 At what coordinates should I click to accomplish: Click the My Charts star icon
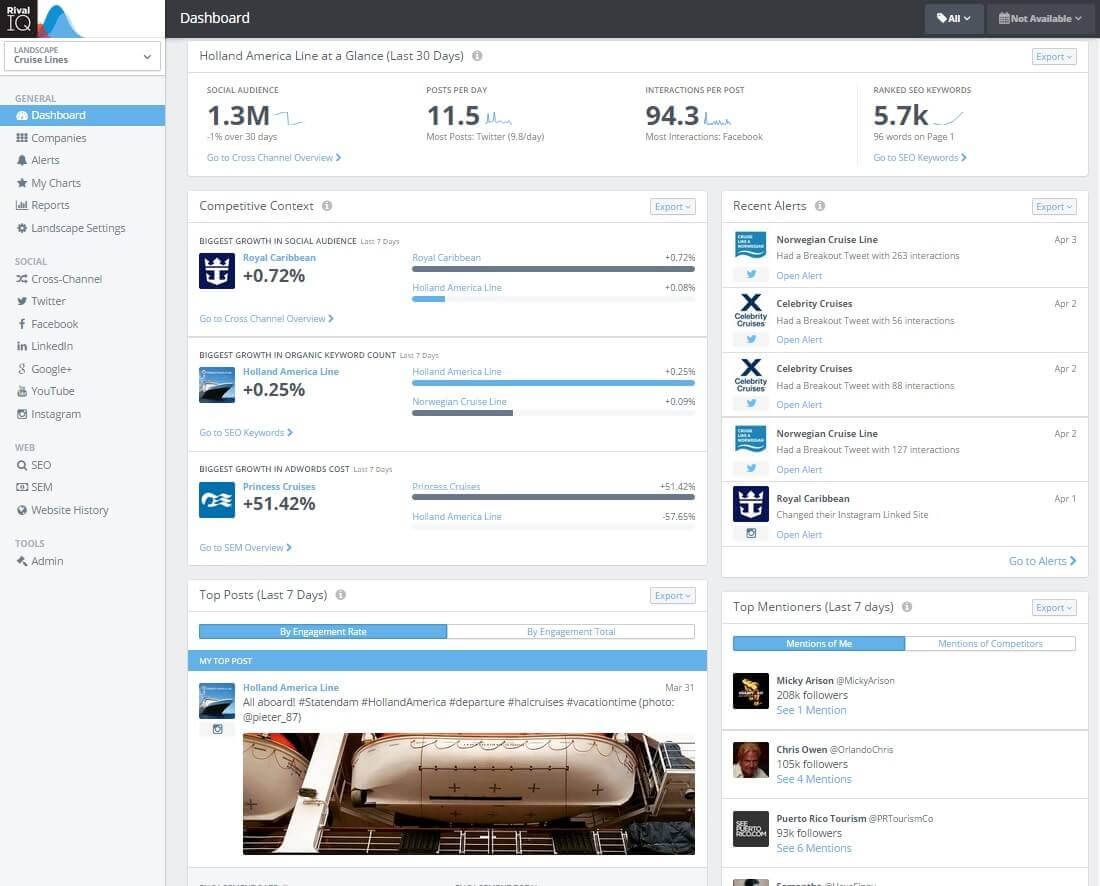(x=22, y=183)
